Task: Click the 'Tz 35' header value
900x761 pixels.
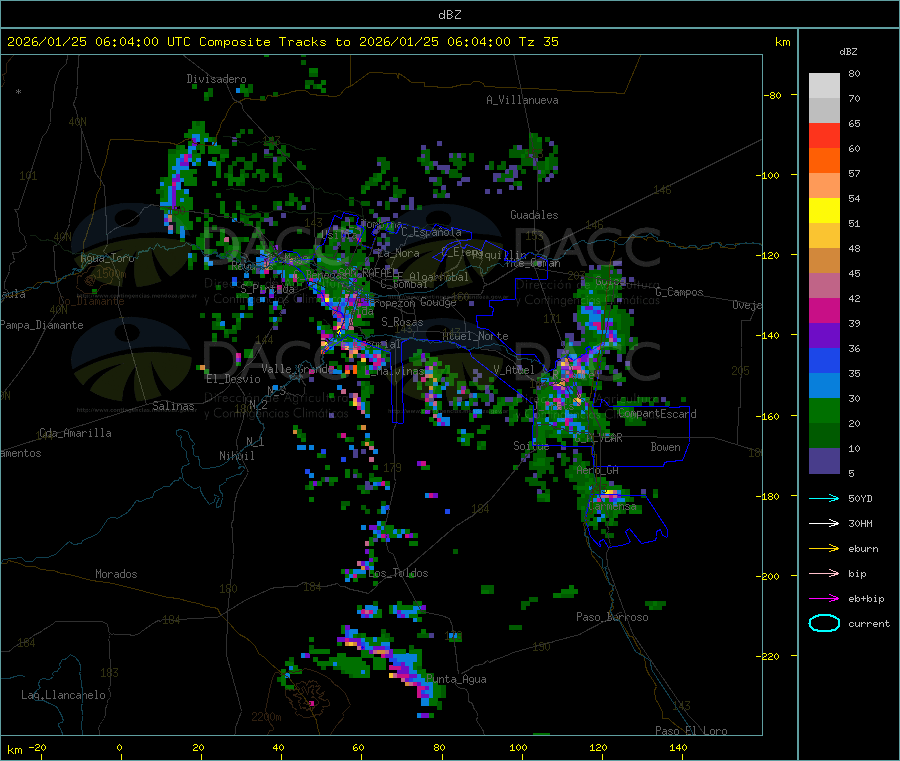Action: 538,42
